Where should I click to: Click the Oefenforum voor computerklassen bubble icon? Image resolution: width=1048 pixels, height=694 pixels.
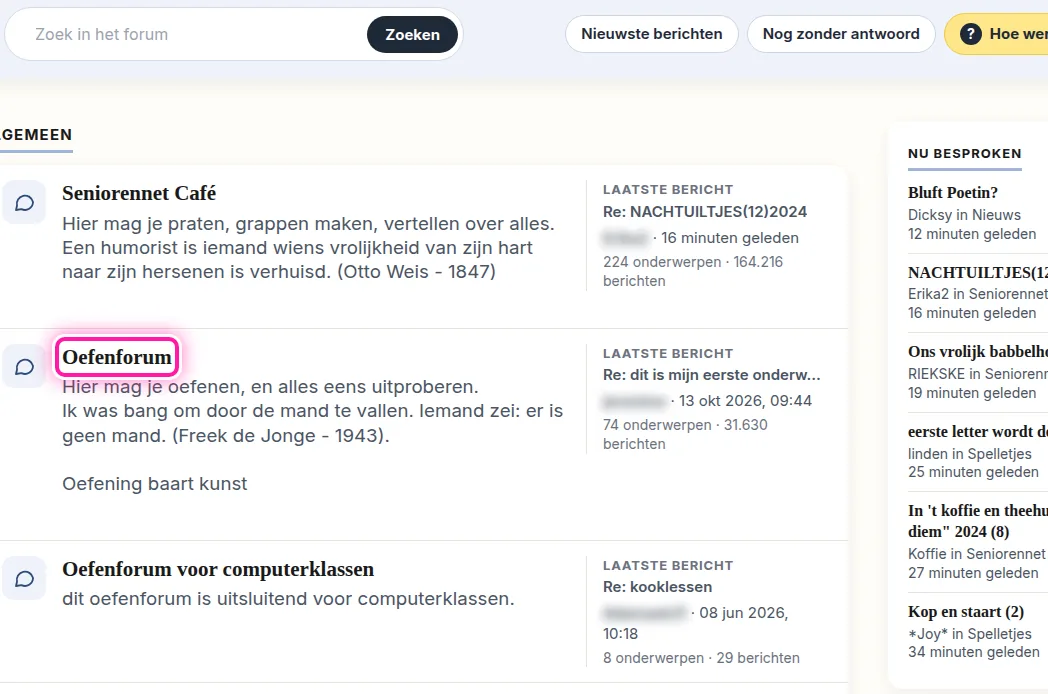pyautogui.click(x=24, y=578)
